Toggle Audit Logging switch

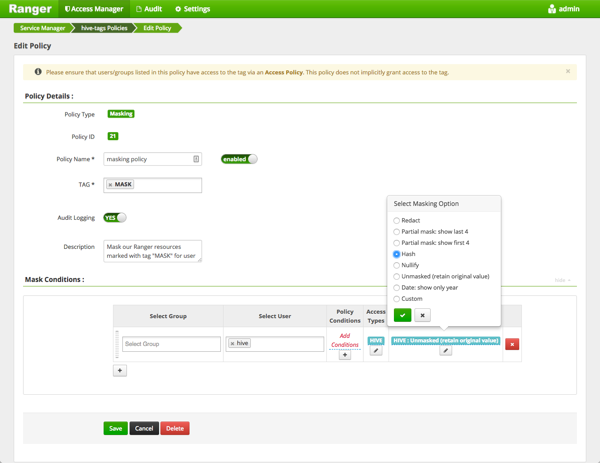tap(115, 217)
